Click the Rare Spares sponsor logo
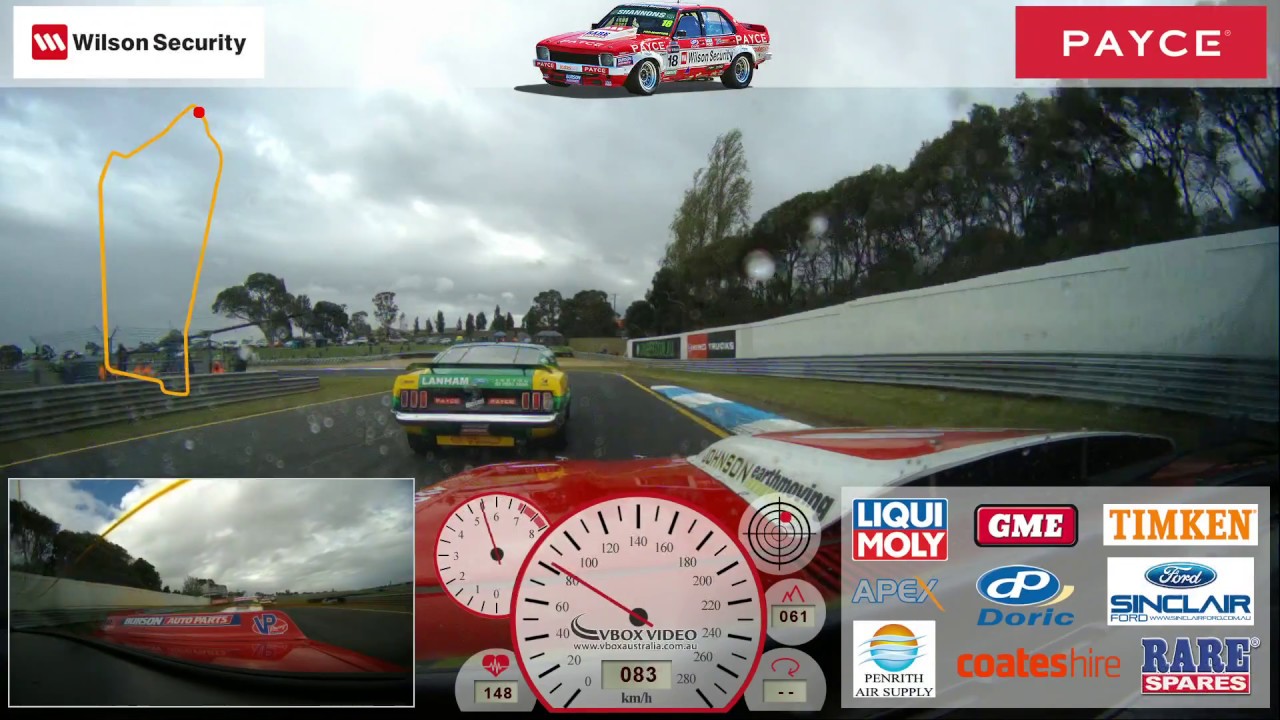Screen dimensions: 1280x720 tap(1198, 665)
